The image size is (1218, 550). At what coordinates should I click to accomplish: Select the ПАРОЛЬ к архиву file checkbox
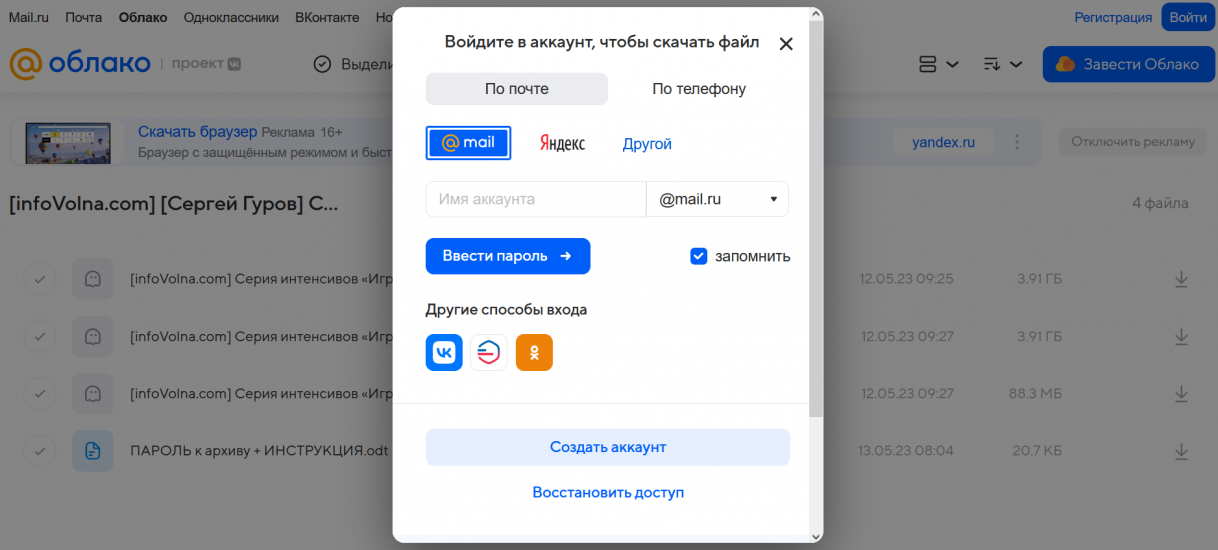(40, 451)
